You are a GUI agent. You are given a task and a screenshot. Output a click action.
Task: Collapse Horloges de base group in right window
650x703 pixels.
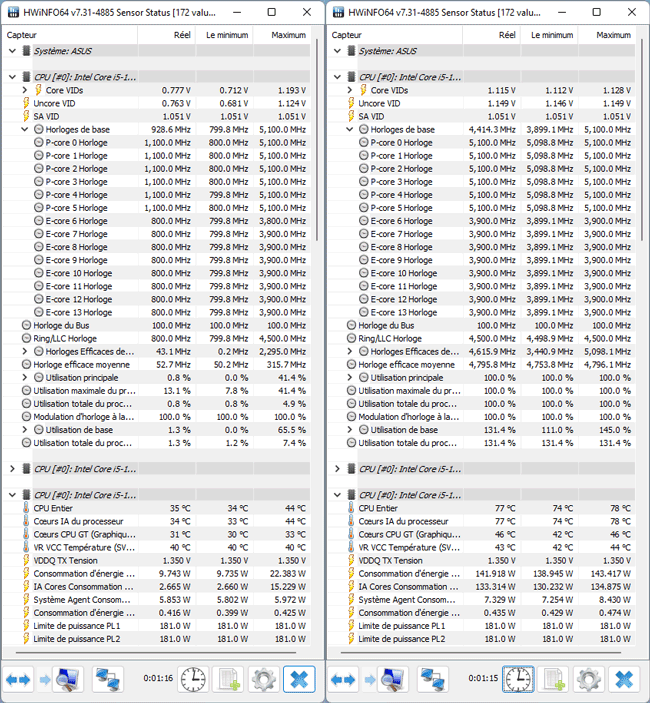(350, 129)
